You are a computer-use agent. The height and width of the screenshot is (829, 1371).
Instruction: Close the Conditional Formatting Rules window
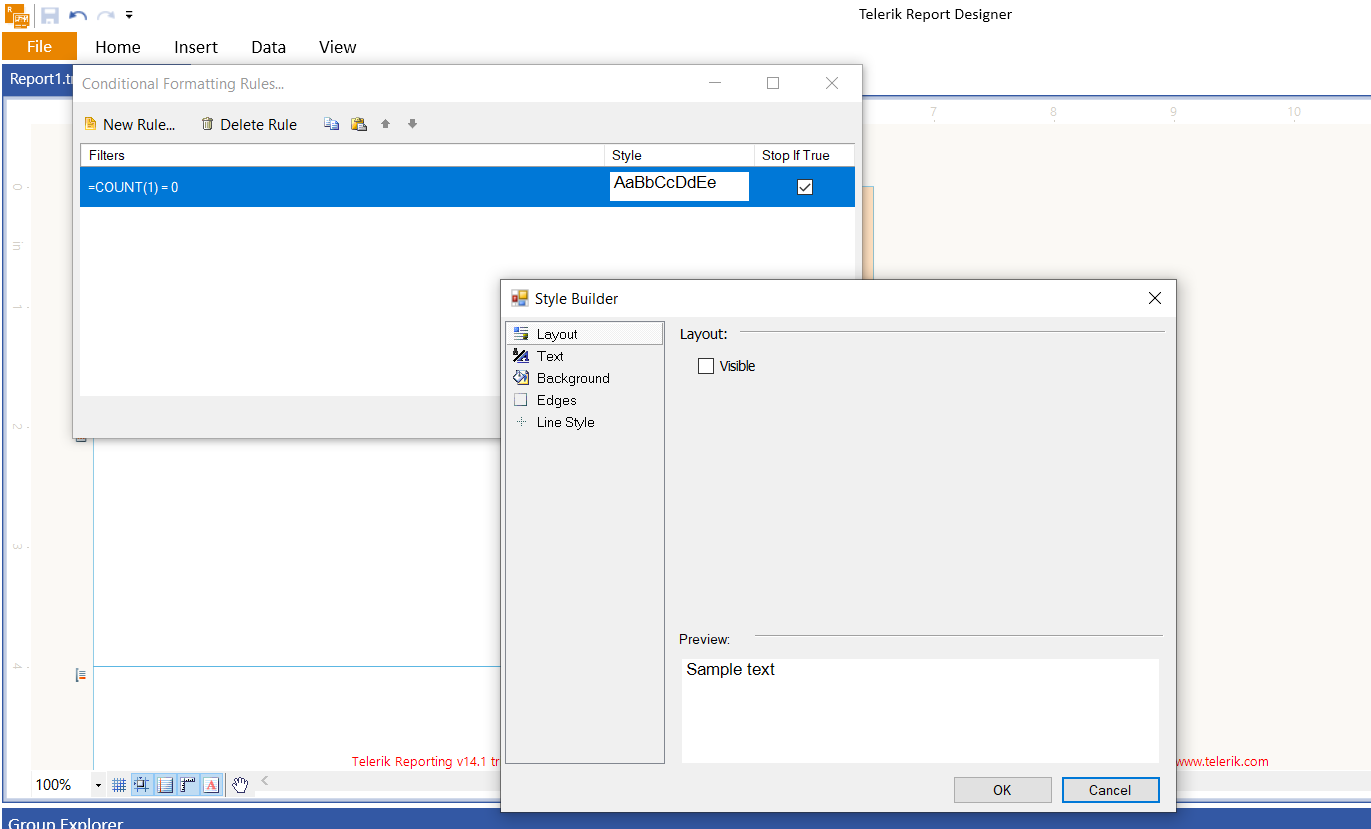pos(832,84)
